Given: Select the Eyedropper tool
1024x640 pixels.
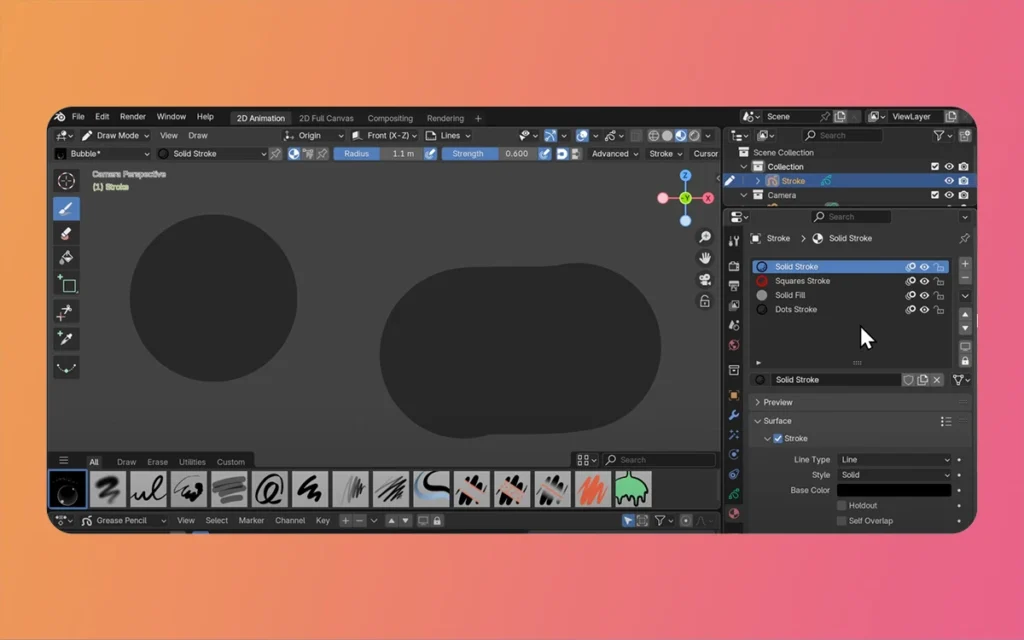Looking at the screenshot, I should (66, 338).
